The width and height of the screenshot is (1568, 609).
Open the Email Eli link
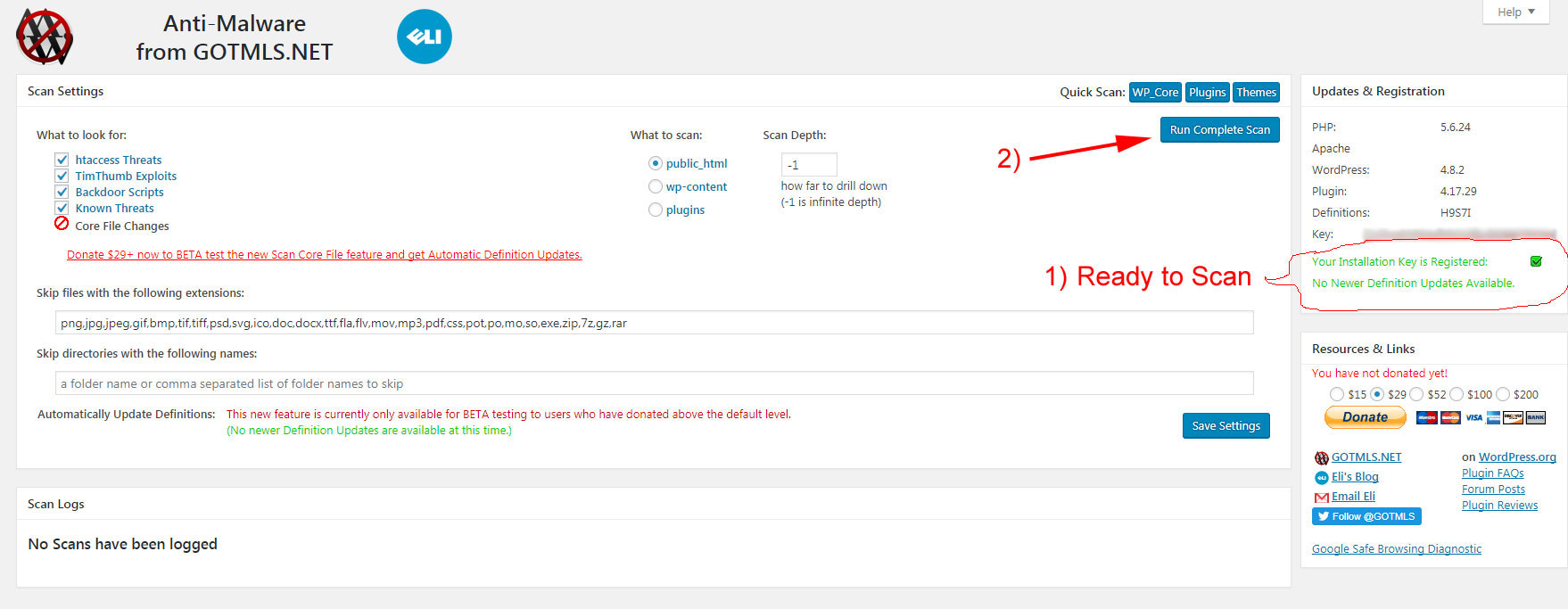click(1353, 497)
